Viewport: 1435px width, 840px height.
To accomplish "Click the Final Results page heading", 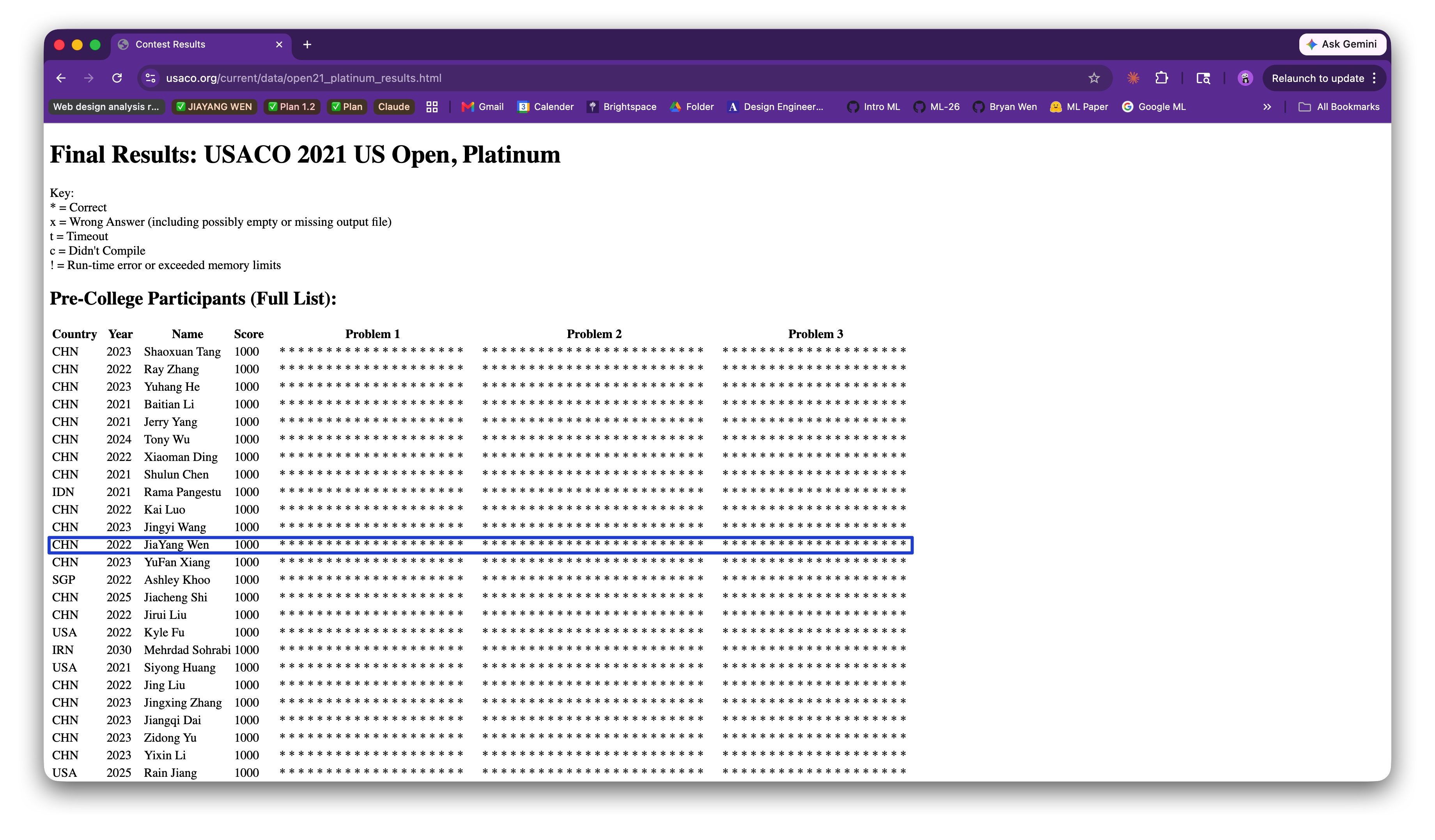I will [305, 154].
